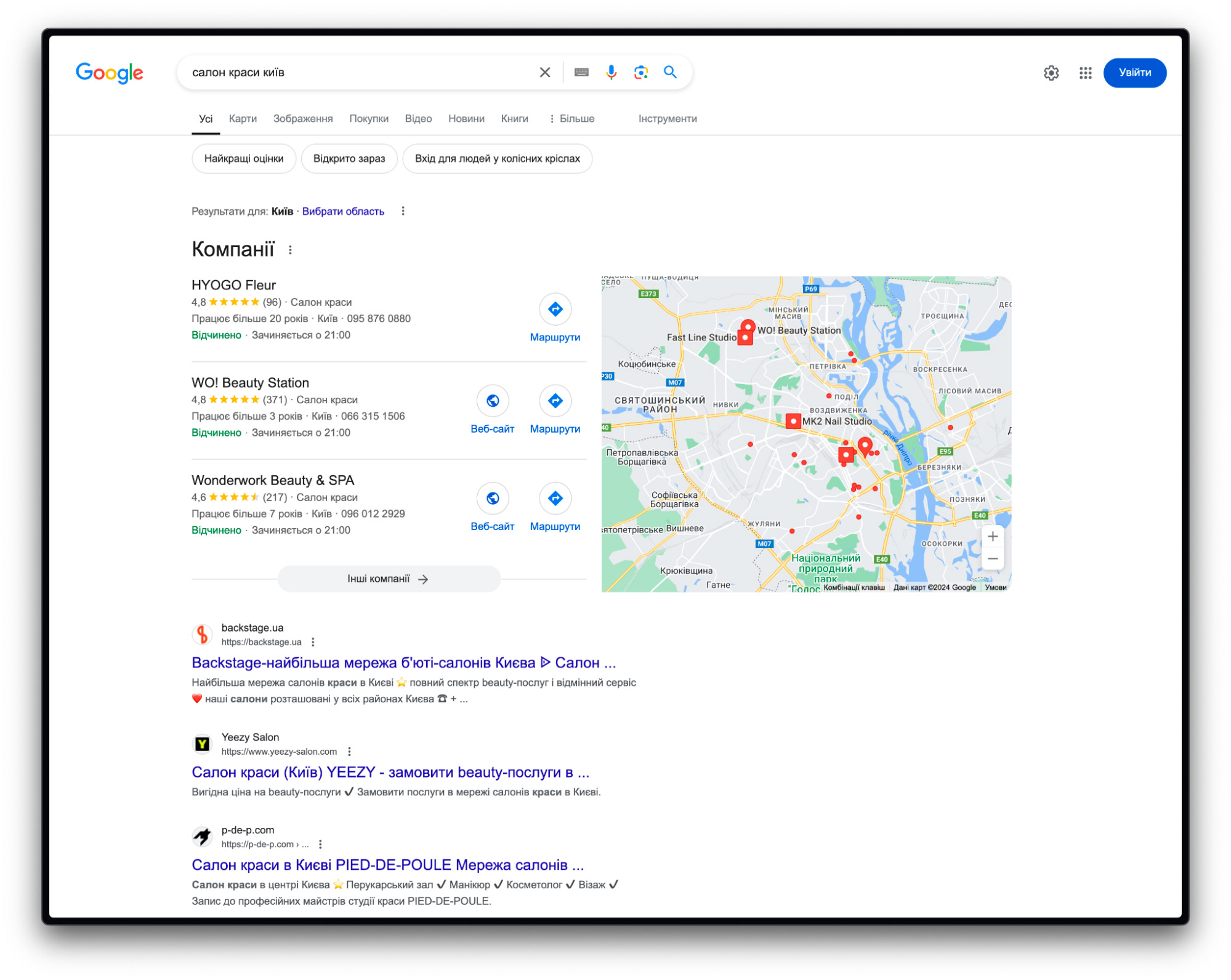This screenshot has width=1231, height=980.
Task: Click the p-de-p.com favicon
Action: point(202,837)
